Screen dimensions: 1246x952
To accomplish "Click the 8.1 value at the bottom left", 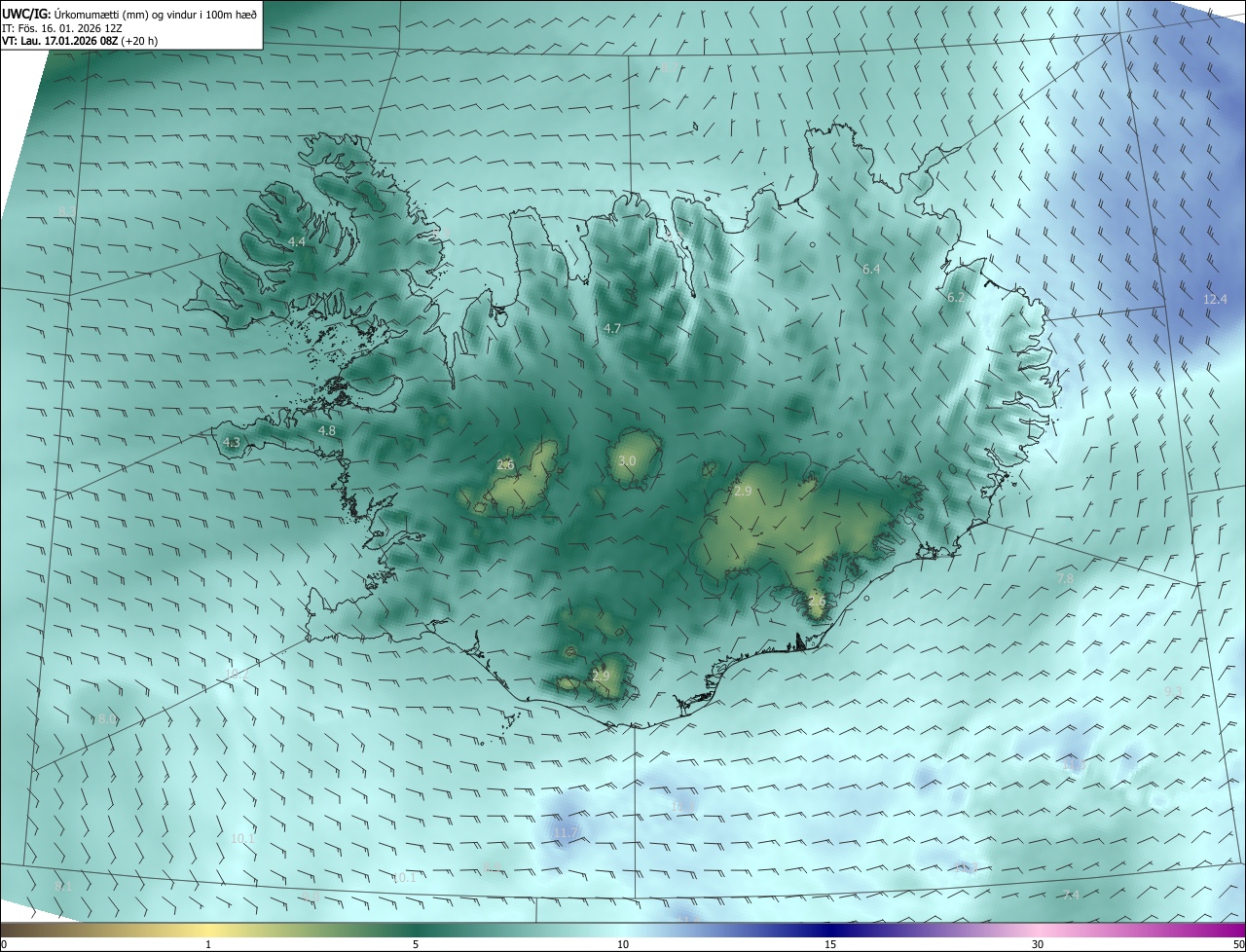I will click(x=63, y=887).
